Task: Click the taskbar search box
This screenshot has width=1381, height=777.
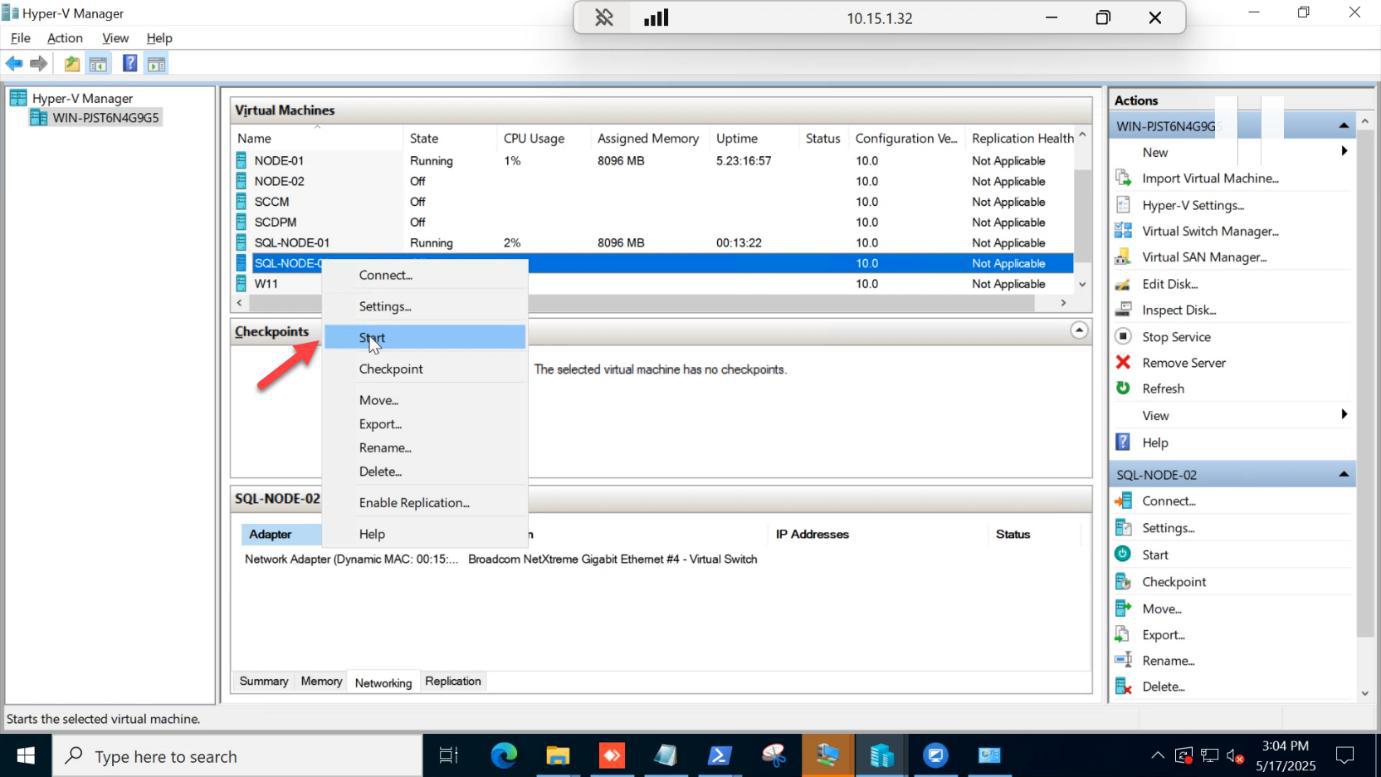Action: pos(236,756)
